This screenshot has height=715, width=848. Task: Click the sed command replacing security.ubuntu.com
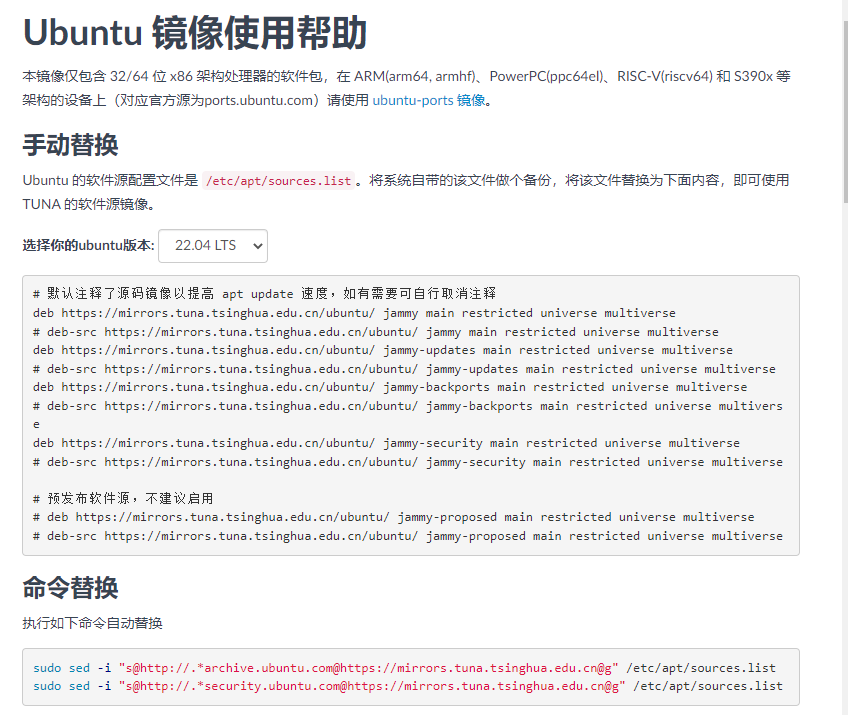(408, 687)
